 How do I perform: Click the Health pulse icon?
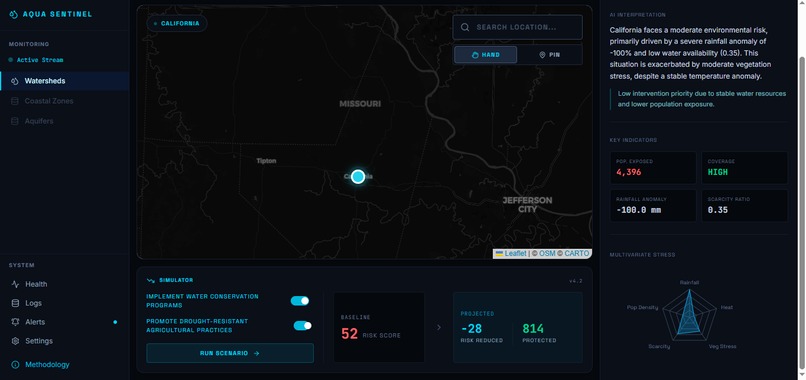[x=15, y=284]
